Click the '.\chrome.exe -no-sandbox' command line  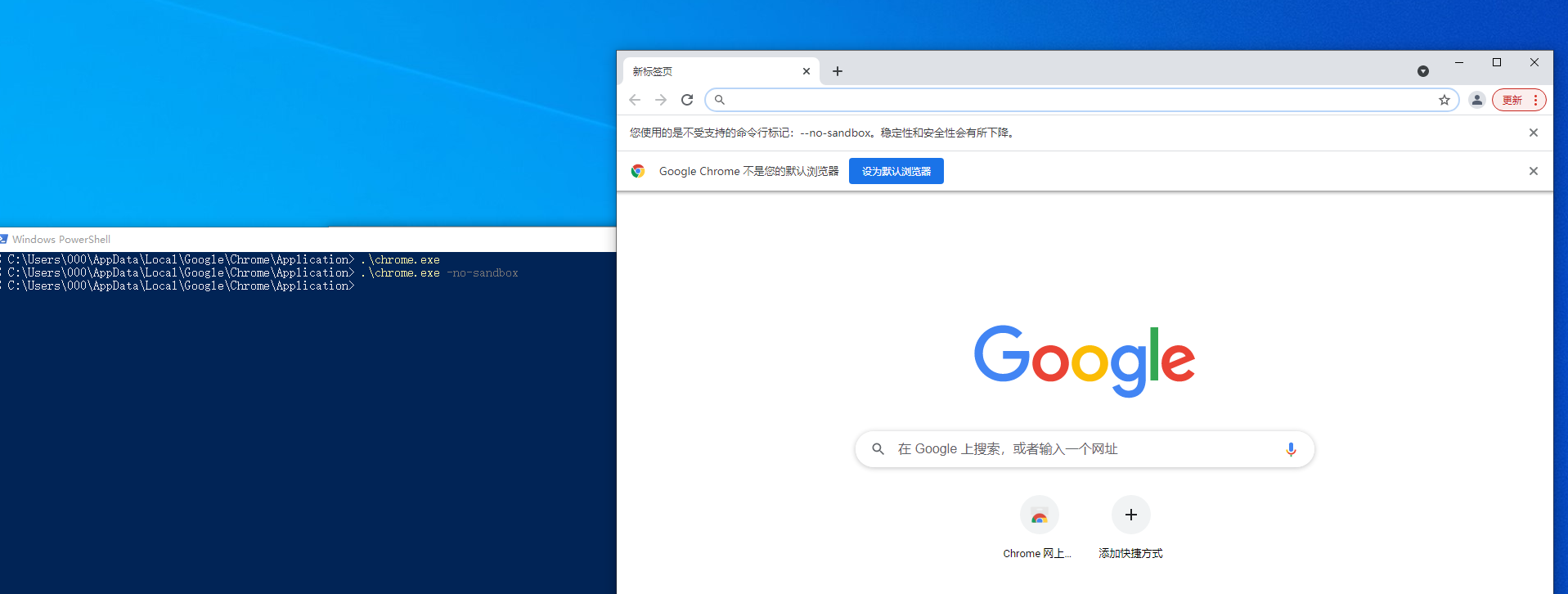439,273
